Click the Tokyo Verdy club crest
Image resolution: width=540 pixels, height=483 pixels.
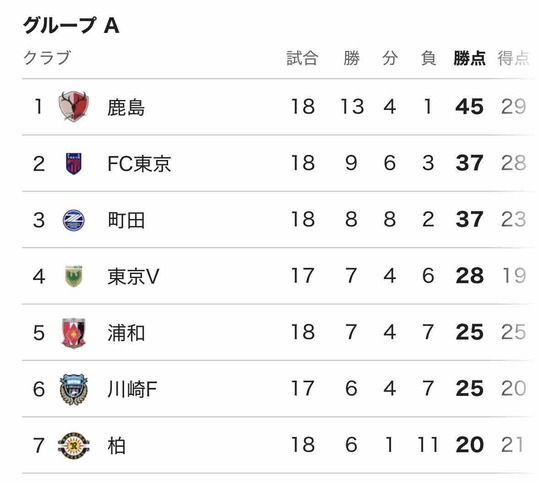pos(73,276)
